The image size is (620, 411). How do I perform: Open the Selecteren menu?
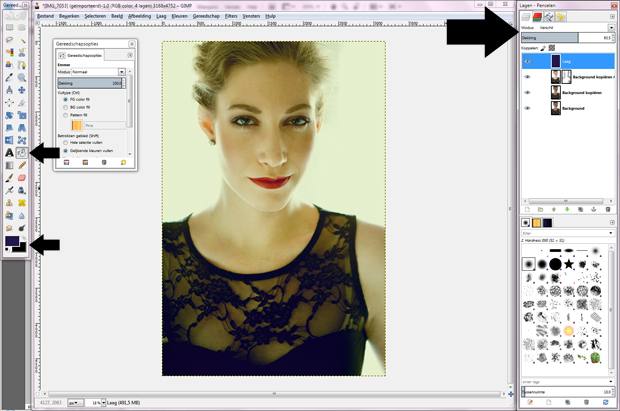[x=95, y=16]
